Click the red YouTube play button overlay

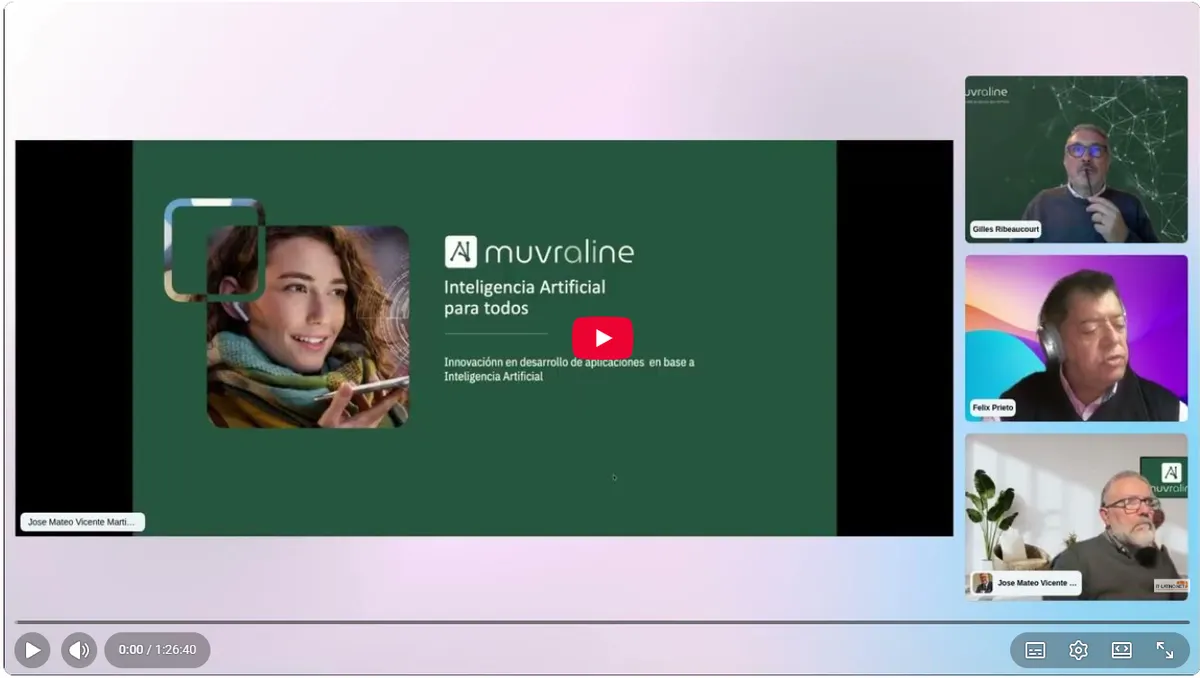[602, 338]
